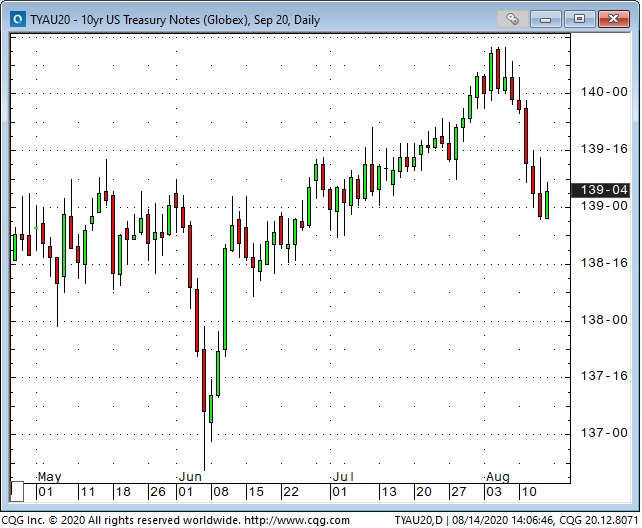Select the date marker 11 on time axis
This screenshot has width=642, height=528.
88,492
